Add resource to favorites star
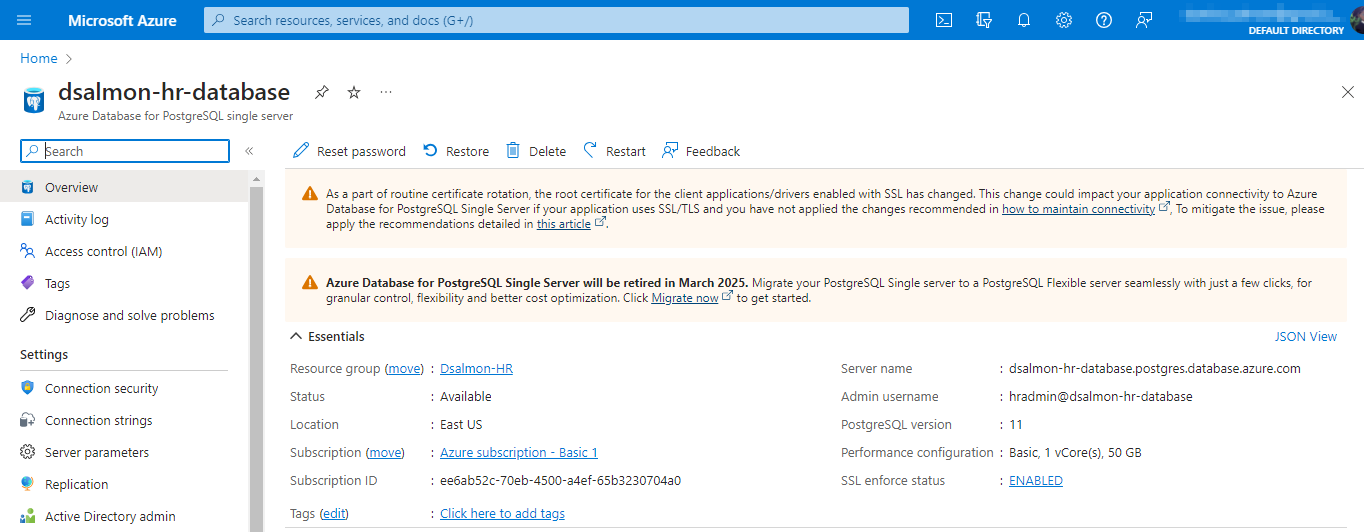The height and width of the screenshot is (532, 1364). (354, 92)
